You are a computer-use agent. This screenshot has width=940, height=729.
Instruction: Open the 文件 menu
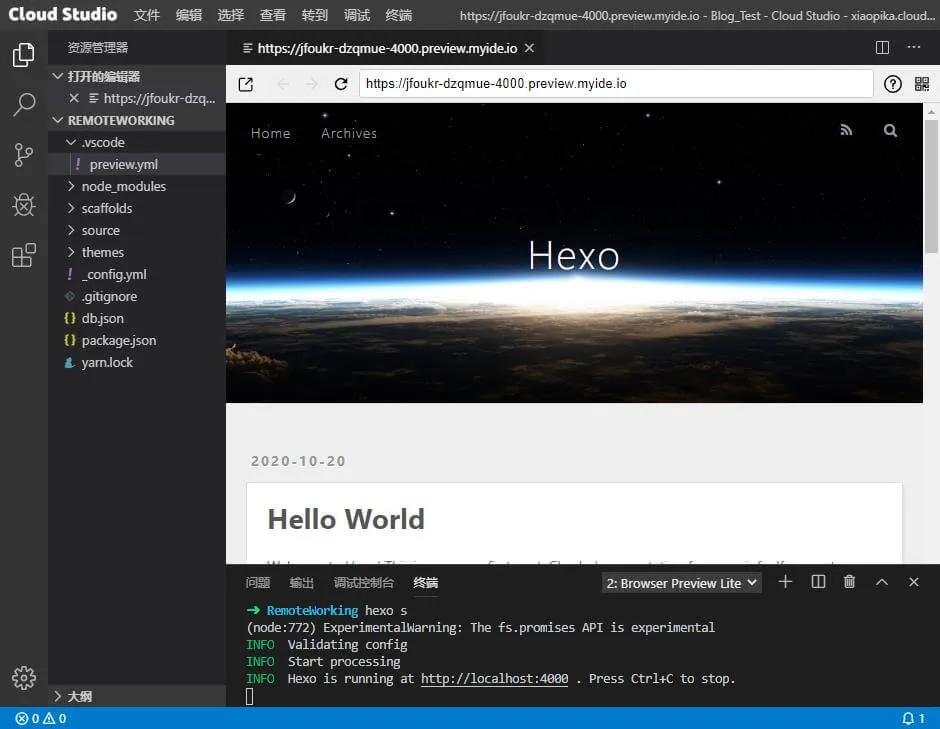(x=146, y=15)
